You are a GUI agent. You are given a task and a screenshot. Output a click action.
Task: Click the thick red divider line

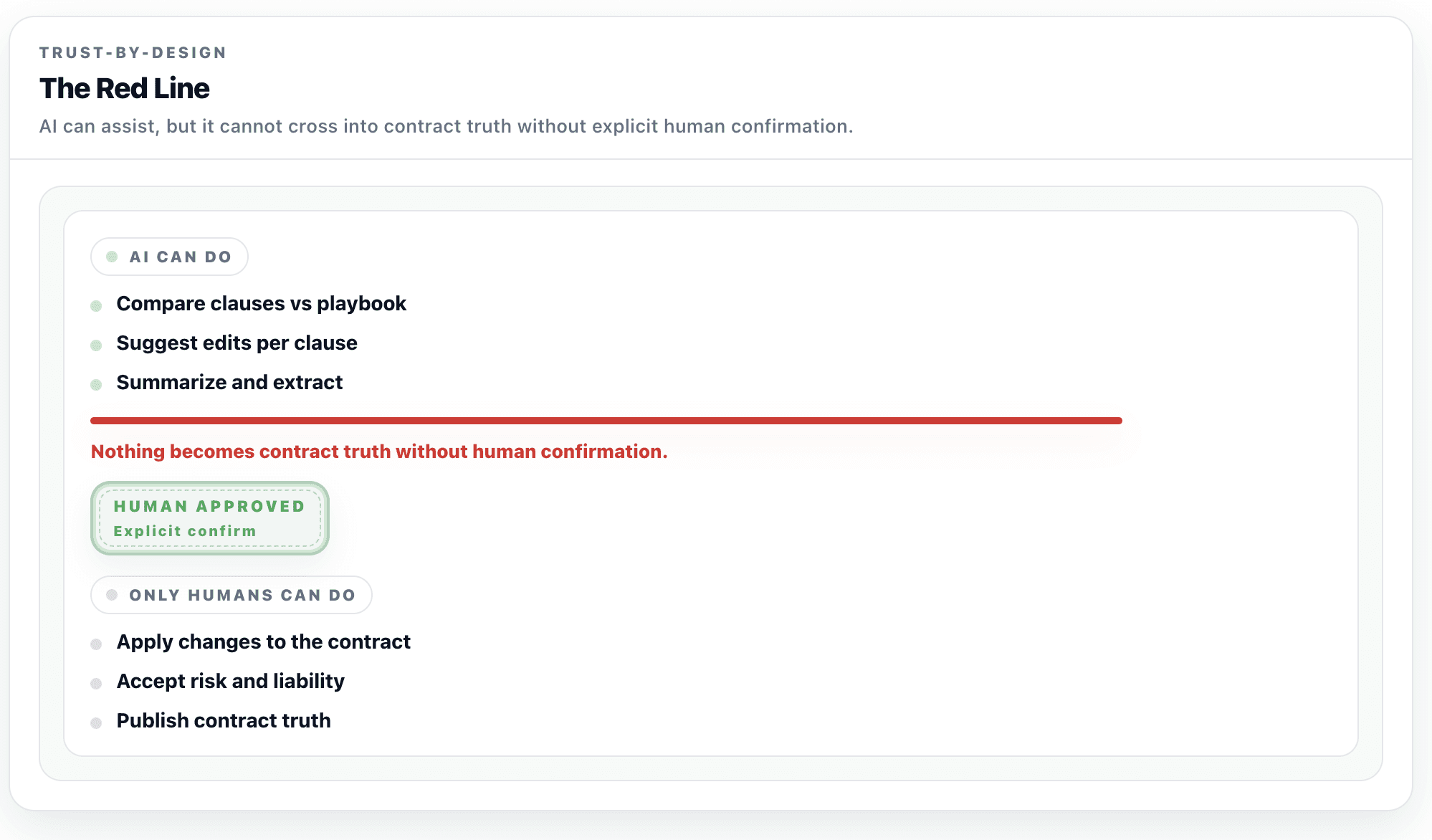pyautogui.click(x=606, y=421)
